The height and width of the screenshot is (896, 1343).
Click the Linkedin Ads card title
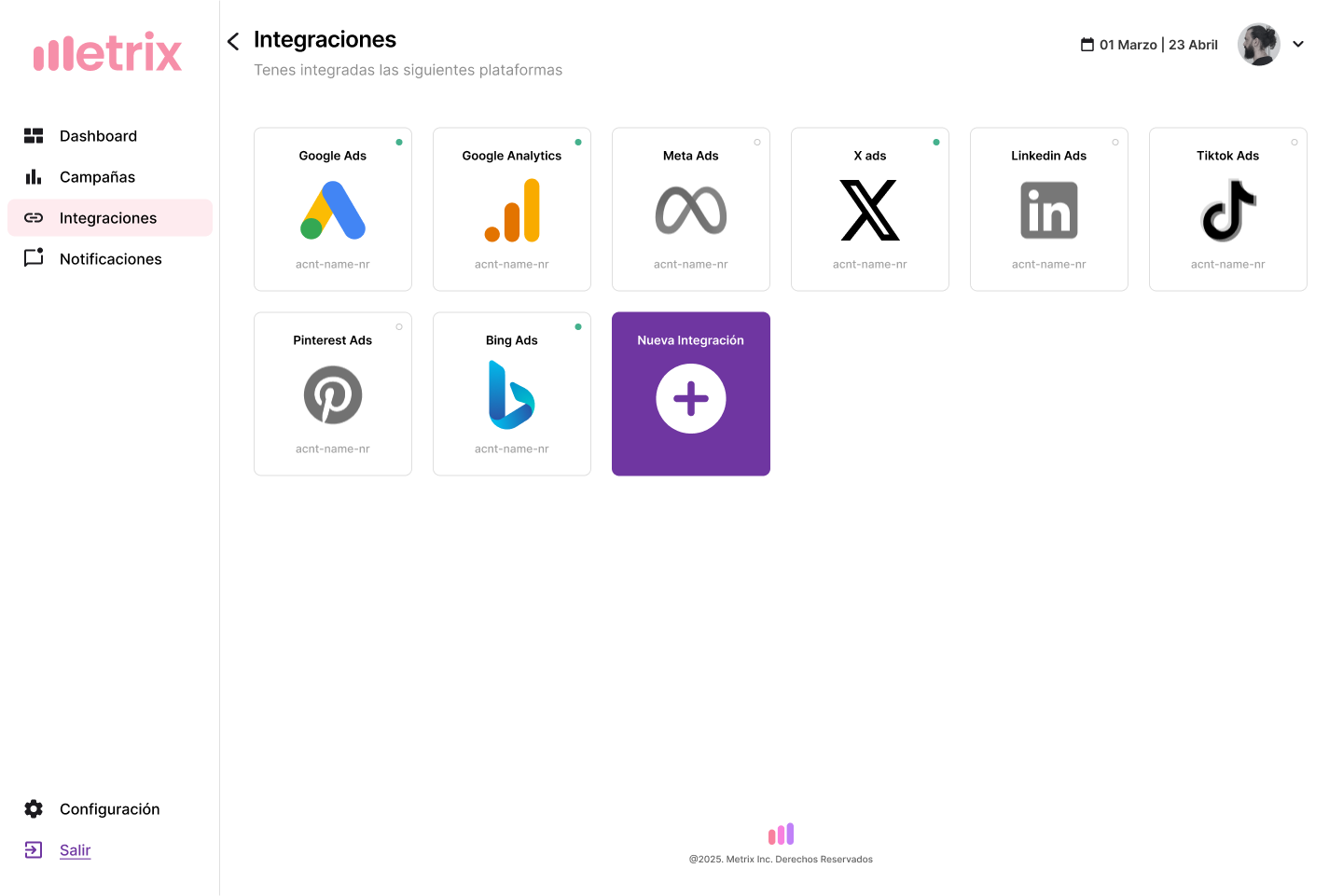pyautogui.click(x=1049, y=156)
